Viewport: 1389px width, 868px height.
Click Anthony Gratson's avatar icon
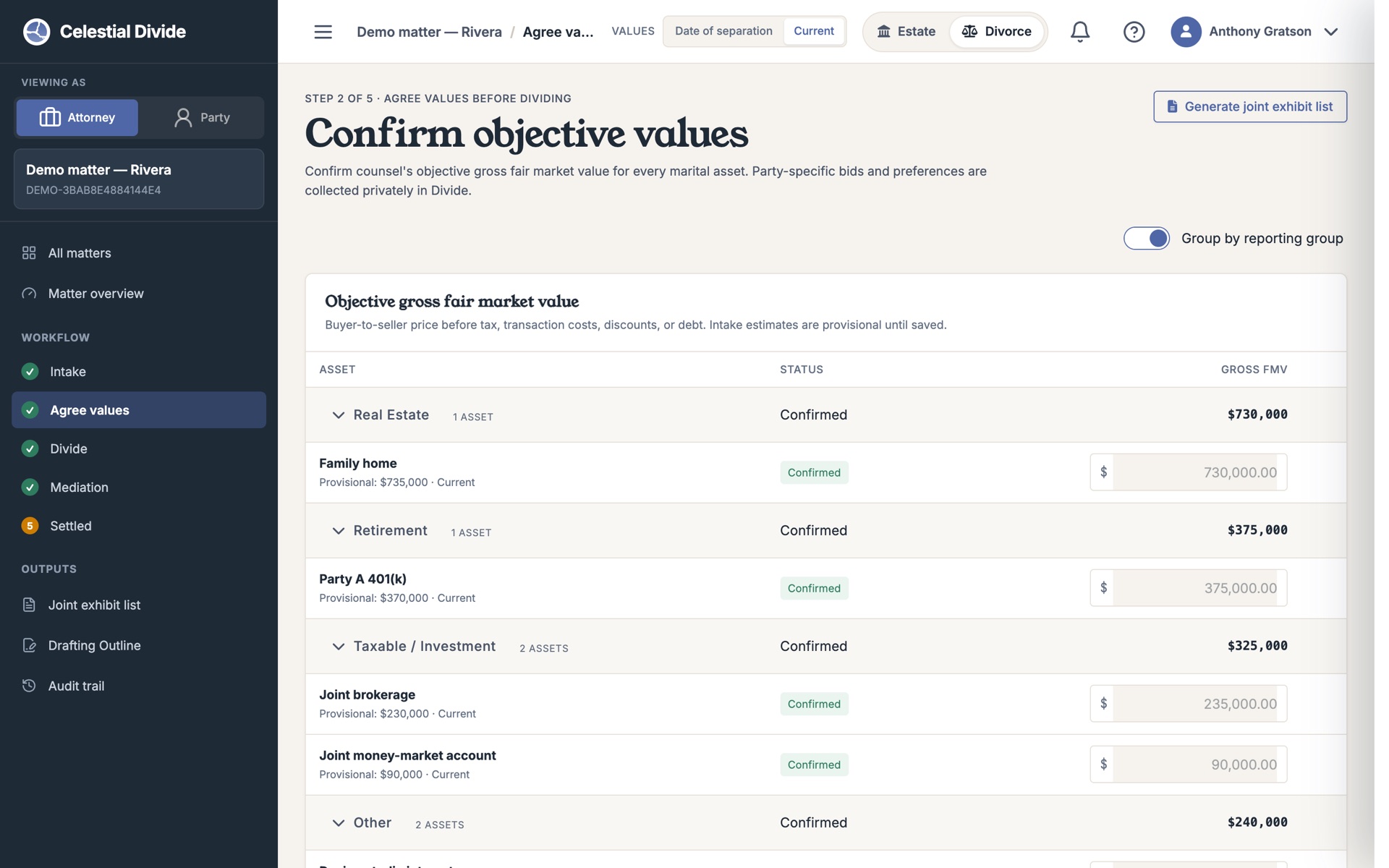(x=1186, y=32)
